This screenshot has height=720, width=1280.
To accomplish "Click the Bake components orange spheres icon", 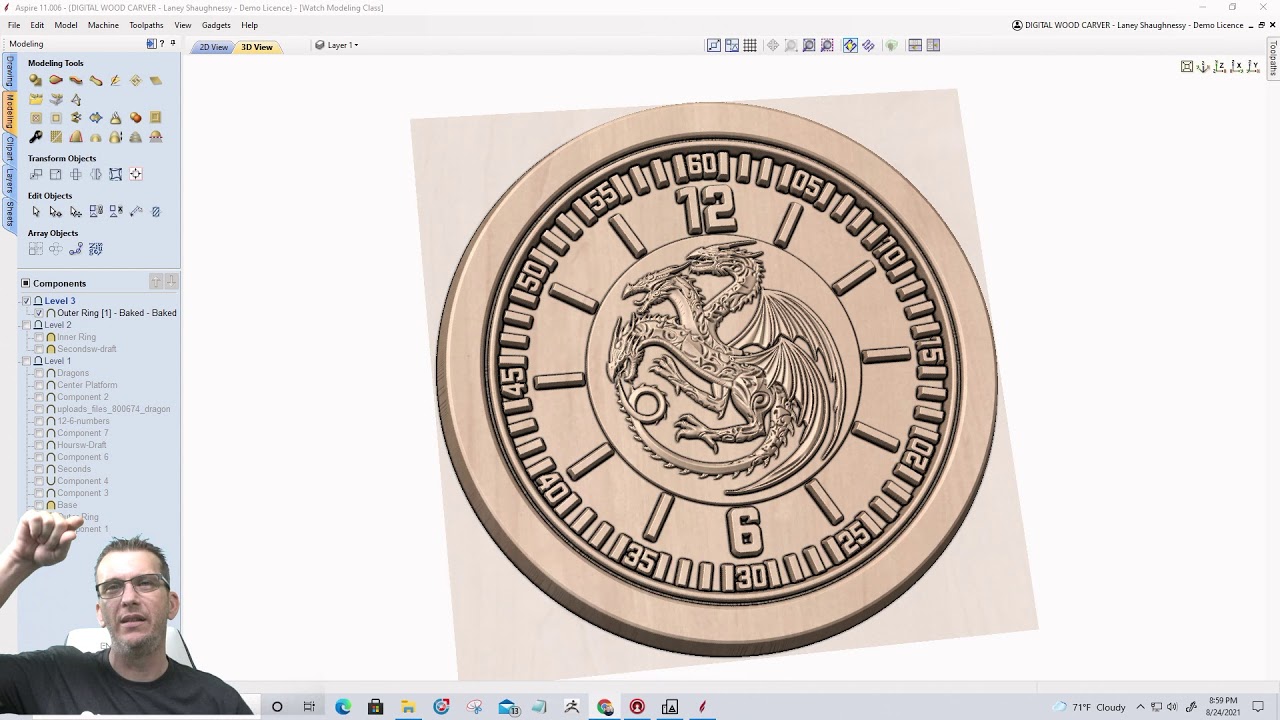I will 136,118.
